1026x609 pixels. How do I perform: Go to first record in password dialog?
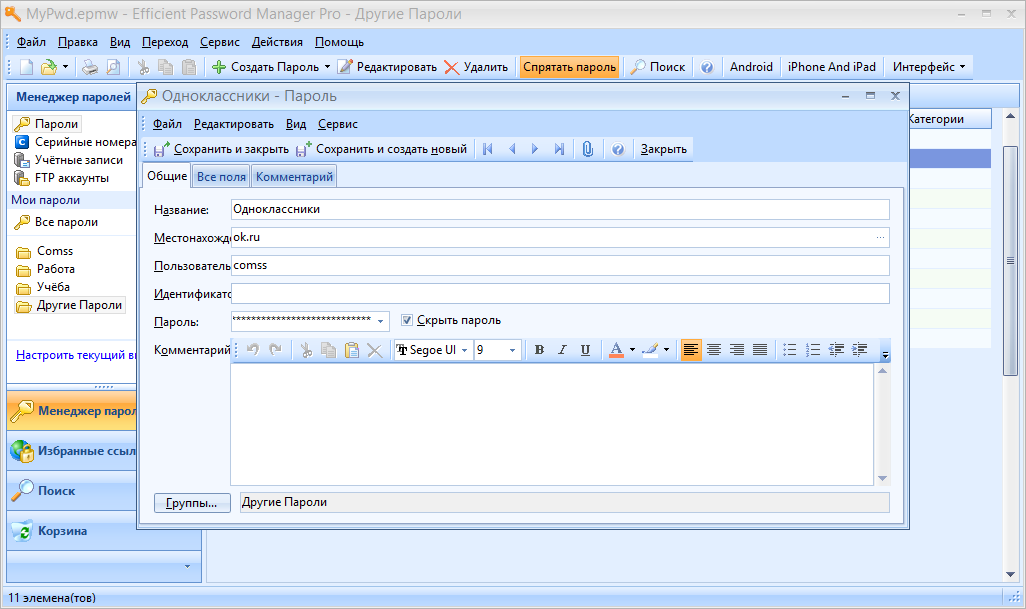[x=487, y=149]
